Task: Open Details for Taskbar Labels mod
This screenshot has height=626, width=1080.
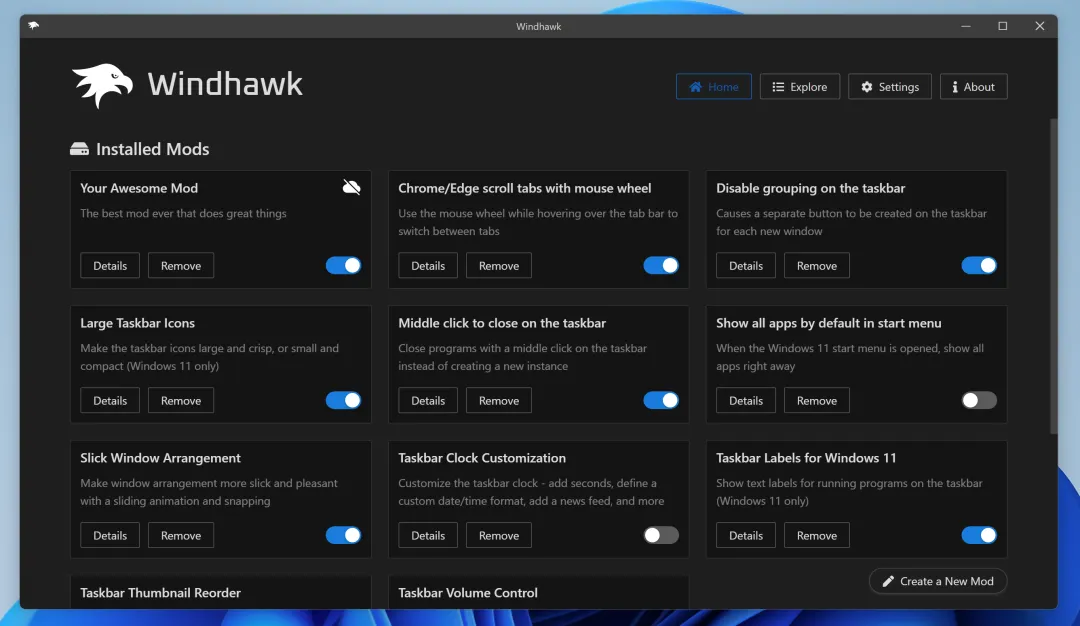Action: pos(746,536)
